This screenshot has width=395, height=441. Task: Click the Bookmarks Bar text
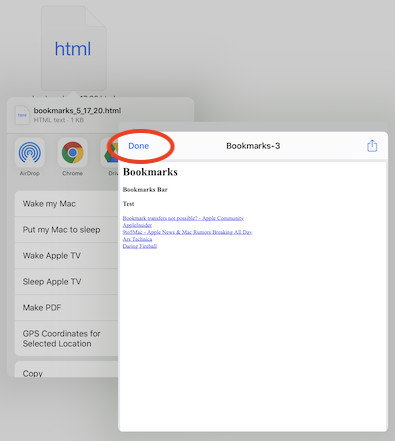point(145,190)
